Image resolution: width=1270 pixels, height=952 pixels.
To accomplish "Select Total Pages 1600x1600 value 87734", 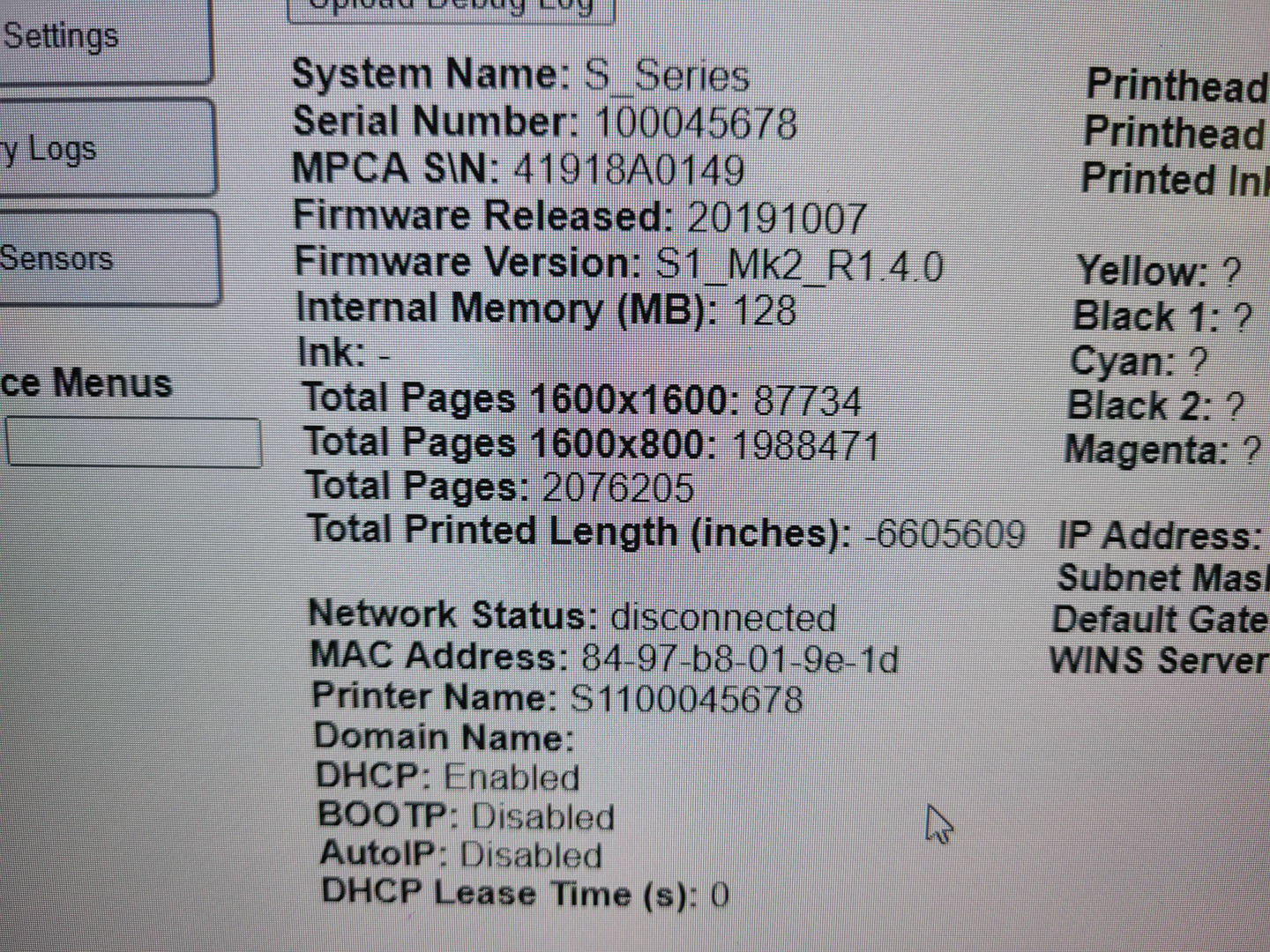I will (807, 402).
